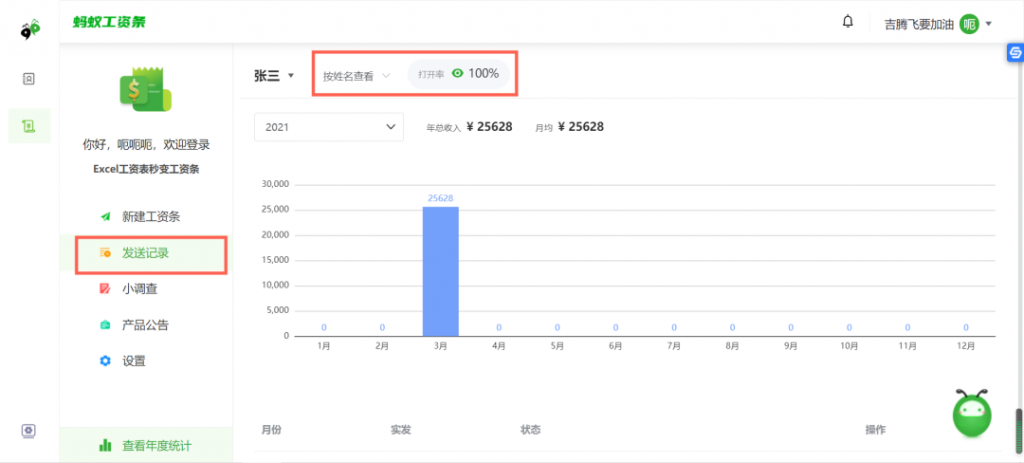The height and width of the screenshot is (463, 1024).
Task: Expand the 张三 name selector arrow
Action: pyautogui.click(x=291, y=75)
